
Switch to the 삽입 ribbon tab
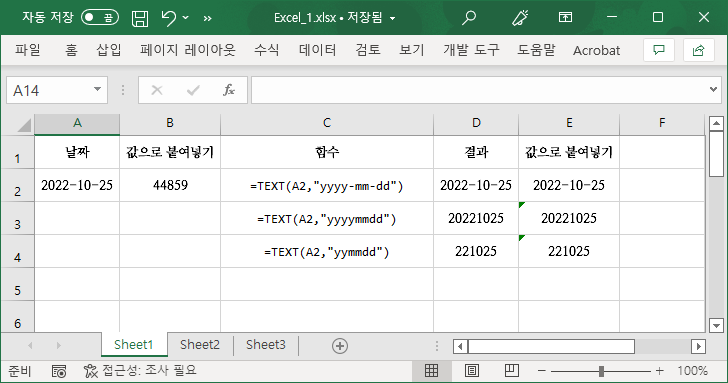109,50
